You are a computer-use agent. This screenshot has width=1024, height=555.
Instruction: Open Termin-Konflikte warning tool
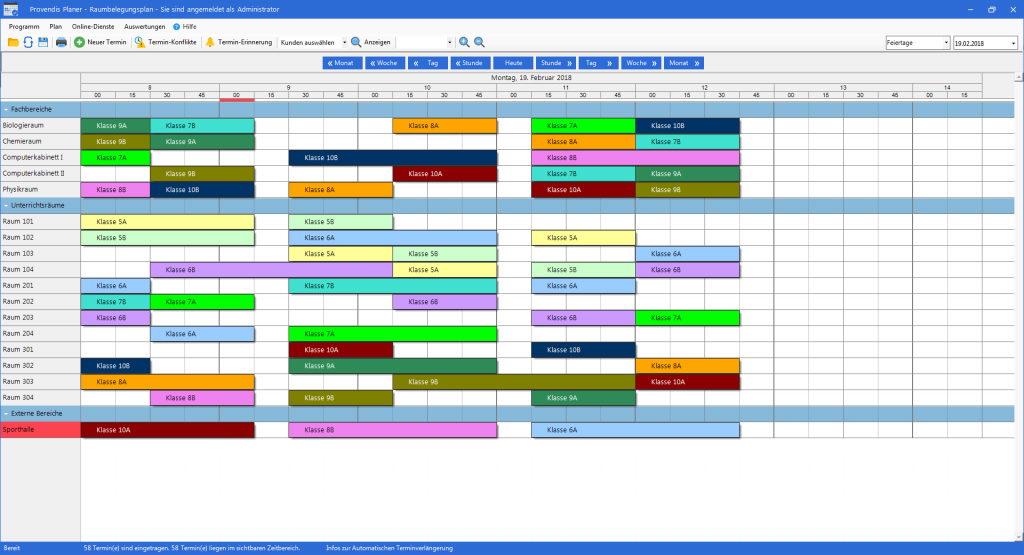point(165,42)
